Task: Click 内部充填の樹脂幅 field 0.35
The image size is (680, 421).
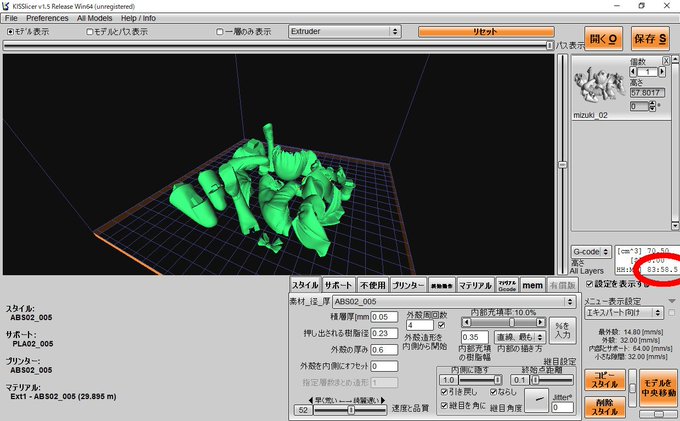Action: click(474, 337)
